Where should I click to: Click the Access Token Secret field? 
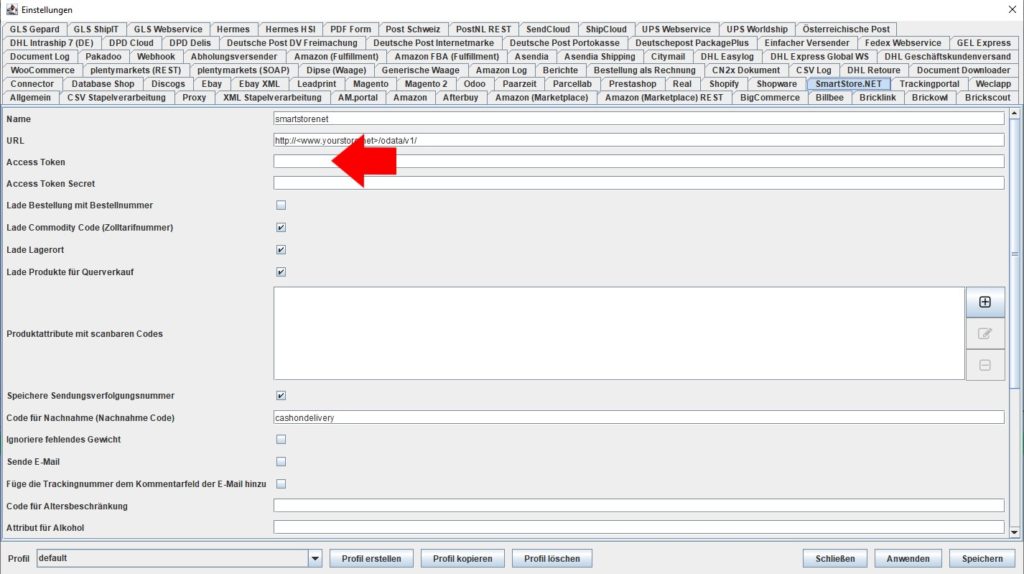tap(639, 183)
